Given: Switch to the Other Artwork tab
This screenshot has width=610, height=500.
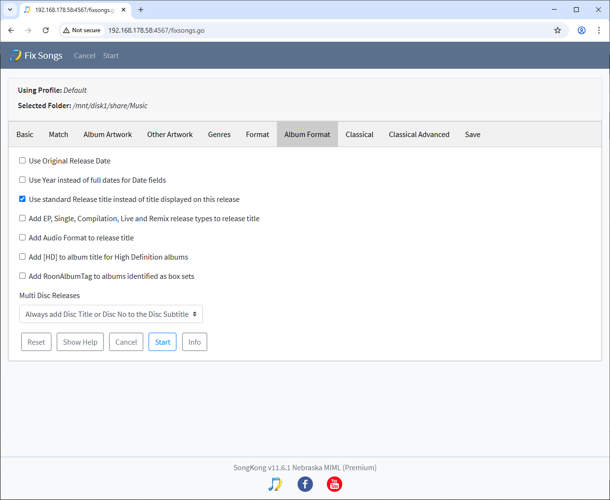Looking at the screenshot, I should 170,134.
